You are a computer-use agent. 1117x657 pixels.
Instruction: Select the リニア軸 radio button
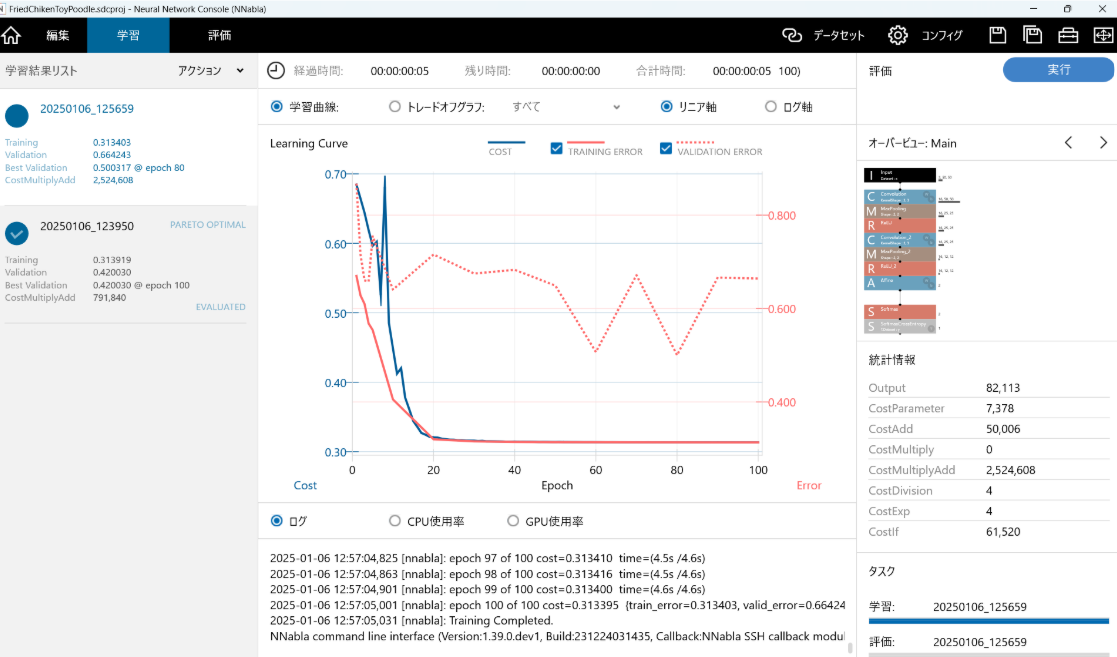[666, 107]
